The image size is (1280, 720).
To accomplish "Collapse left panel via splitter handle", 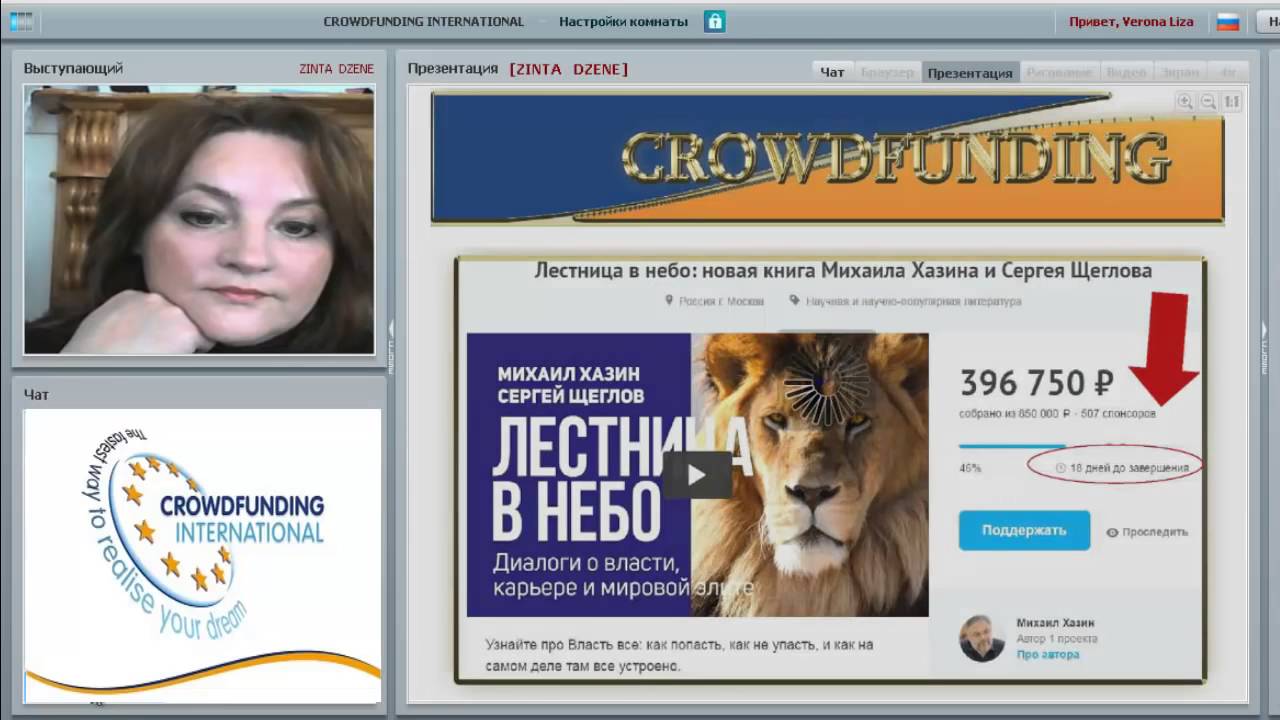I will coord(391,346).
